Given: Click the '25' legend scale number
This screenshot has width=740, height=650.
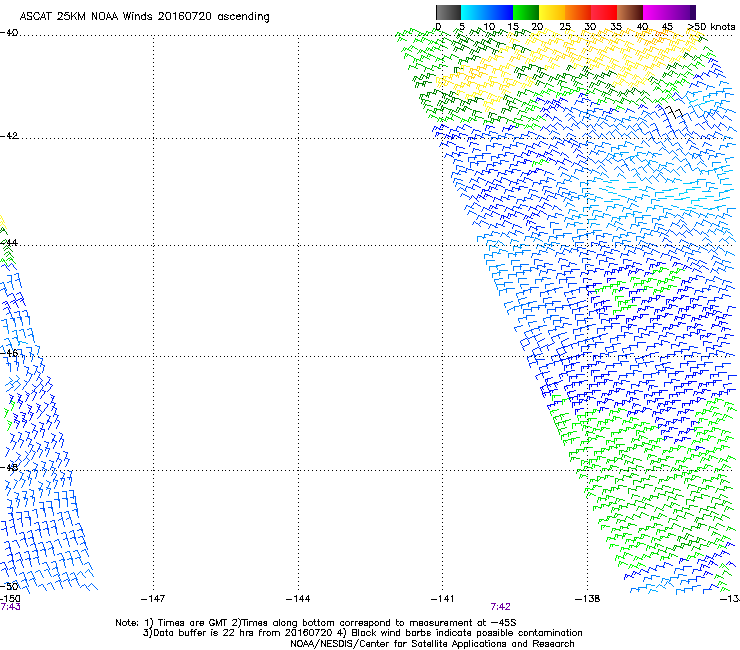Looking at the screenshot, I should tap(565, 27).
